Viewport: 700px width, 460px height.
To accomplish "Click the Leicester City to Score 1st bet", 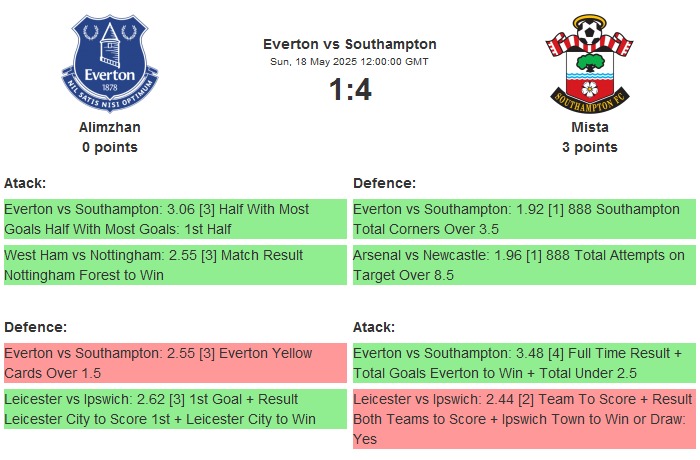I will pos(175,409).
